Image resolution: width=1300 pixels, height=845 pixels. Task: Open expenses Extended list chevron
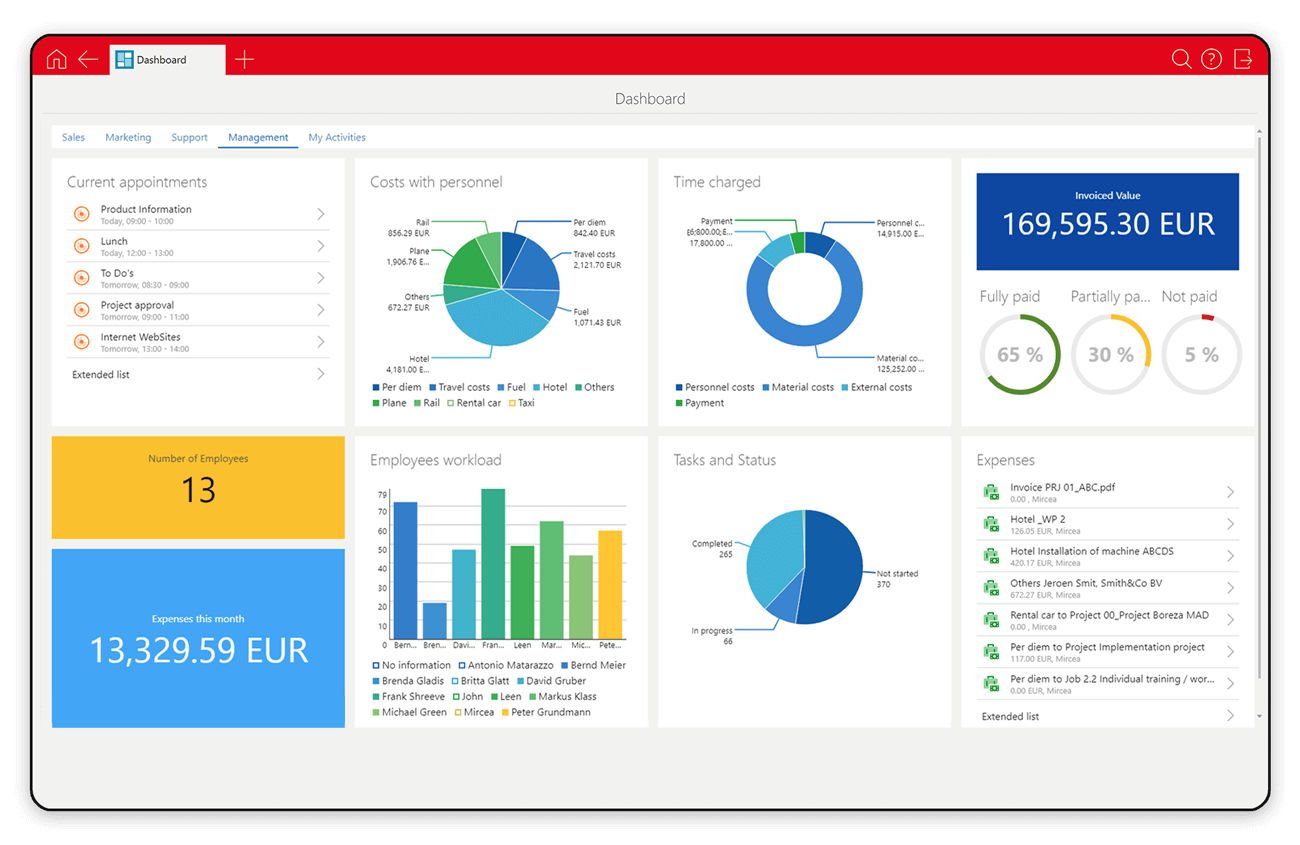1230,716
